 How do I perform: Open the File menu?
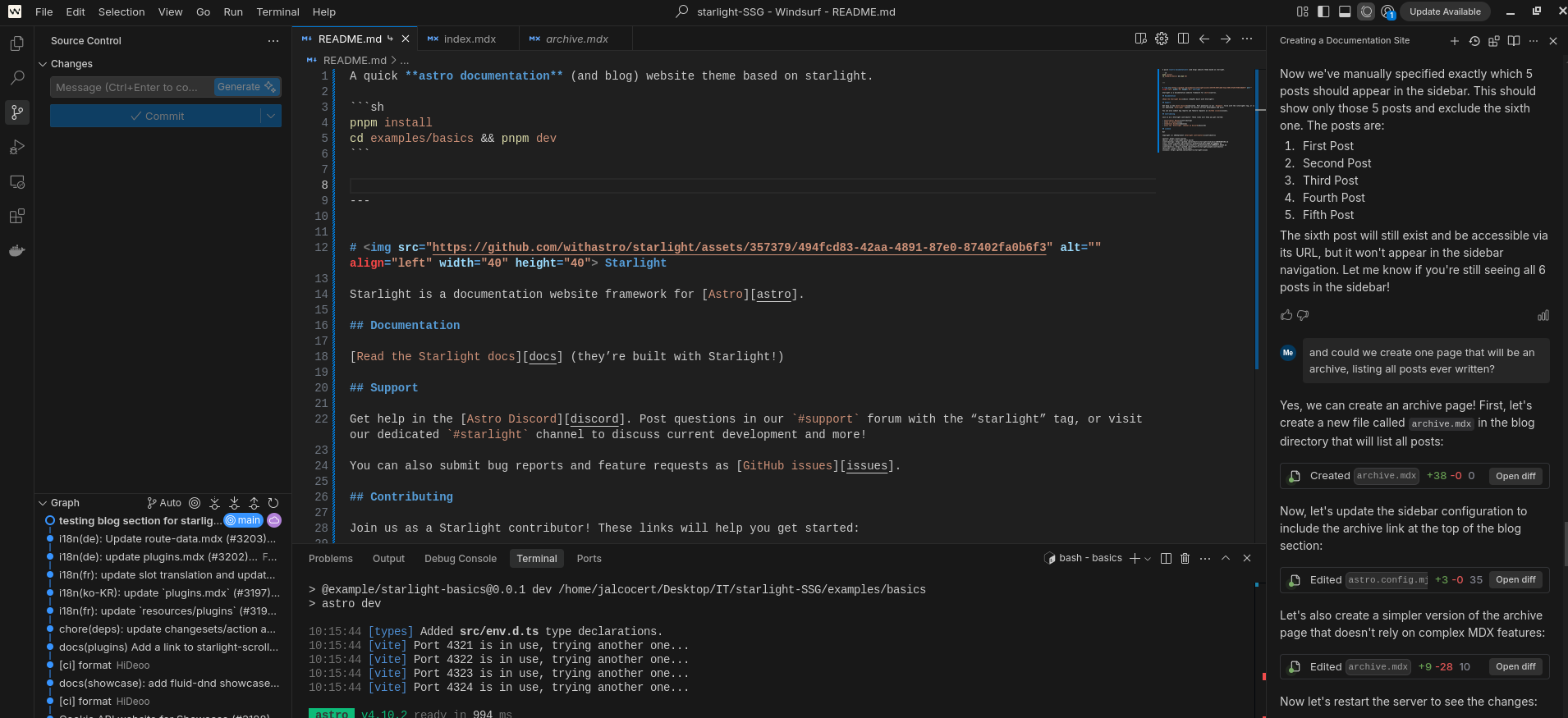point(44,12)
